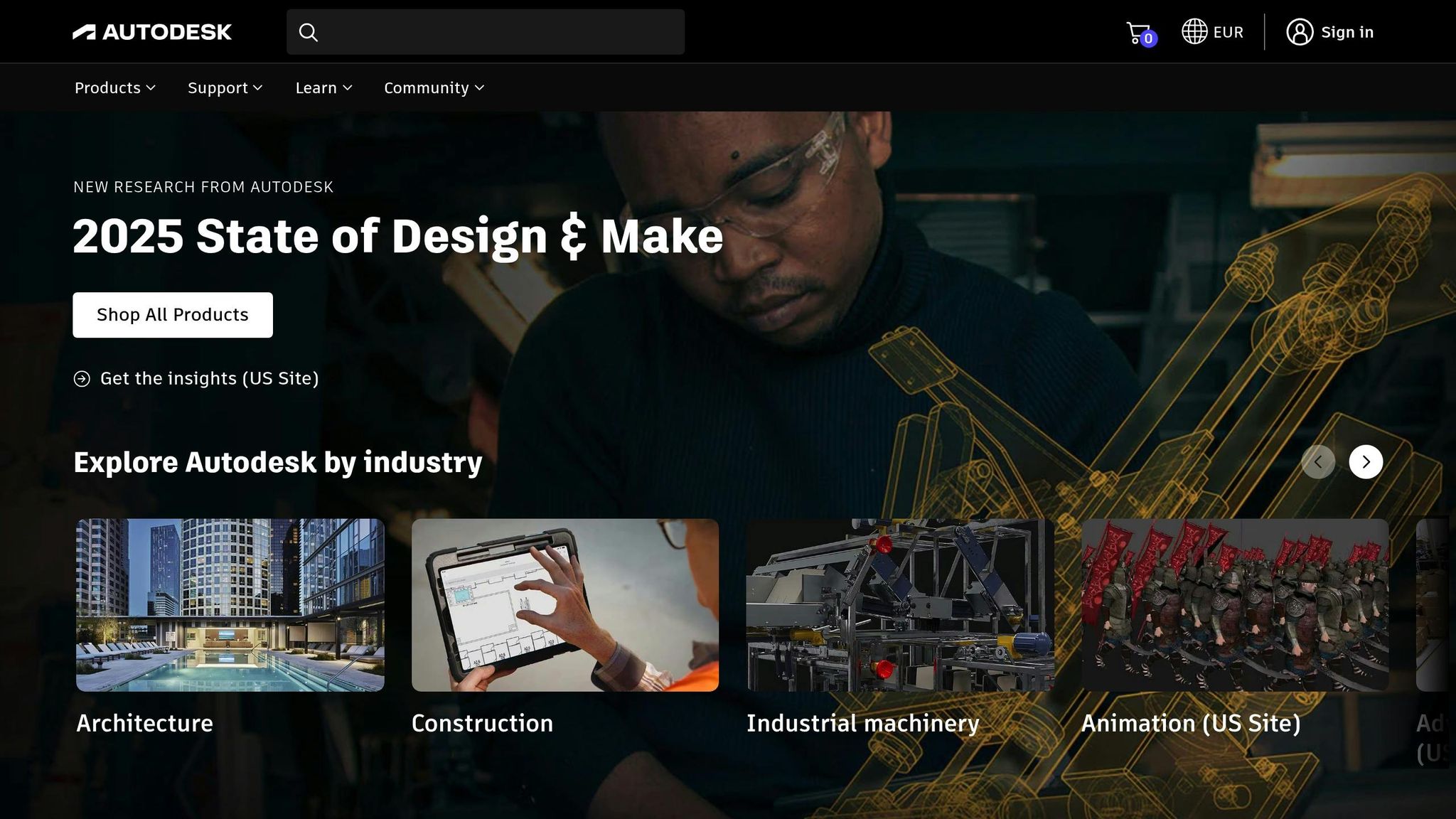Click the Sign in link

[1347, 32]
